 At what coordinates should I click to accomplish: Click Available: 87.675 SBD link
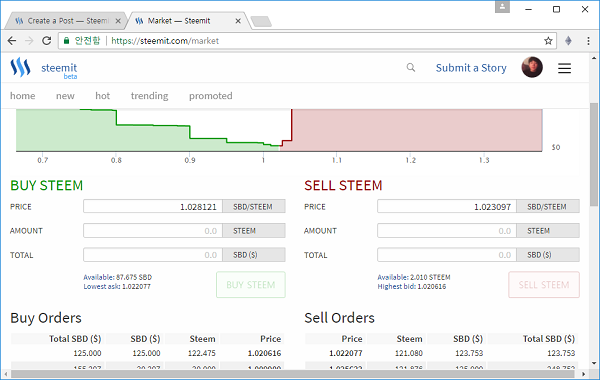pyautogui.click(x=117, y=277)
